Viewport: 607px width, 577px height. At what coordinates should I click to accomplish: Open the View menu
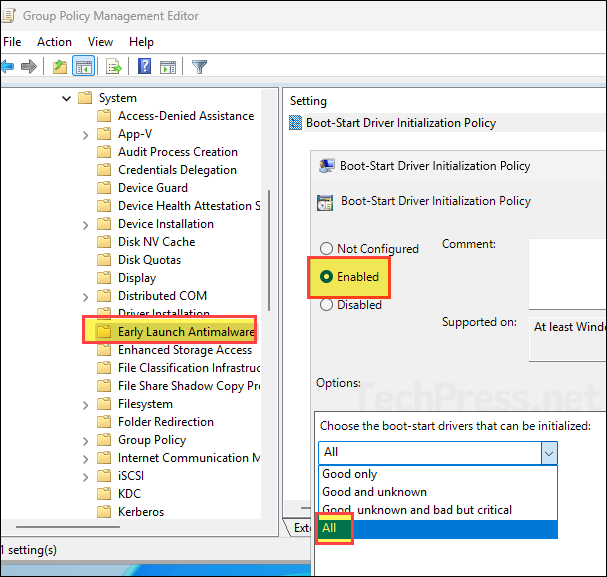click(100, 42)
